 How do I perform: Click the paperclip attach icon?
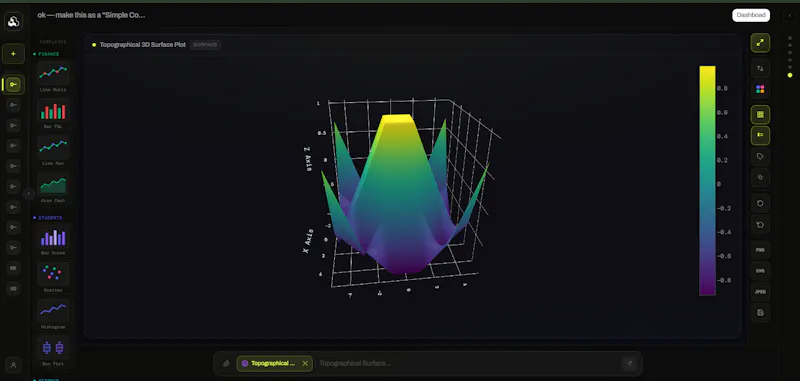tap(227, 364)
